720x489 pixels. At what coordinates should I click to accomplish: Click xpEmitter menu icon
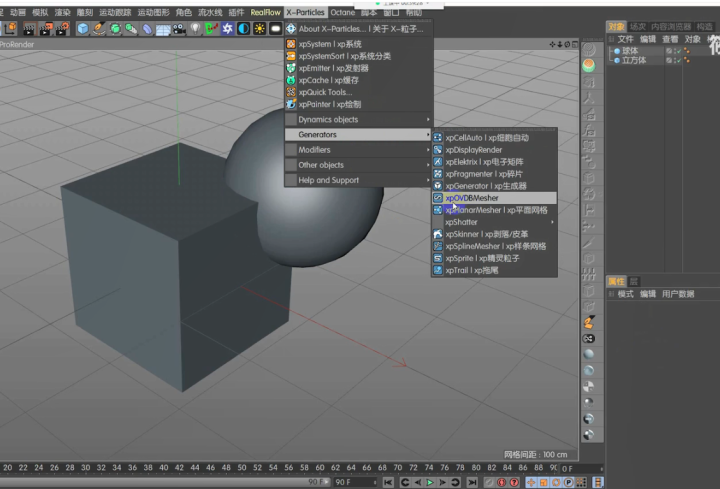point(291,68)
